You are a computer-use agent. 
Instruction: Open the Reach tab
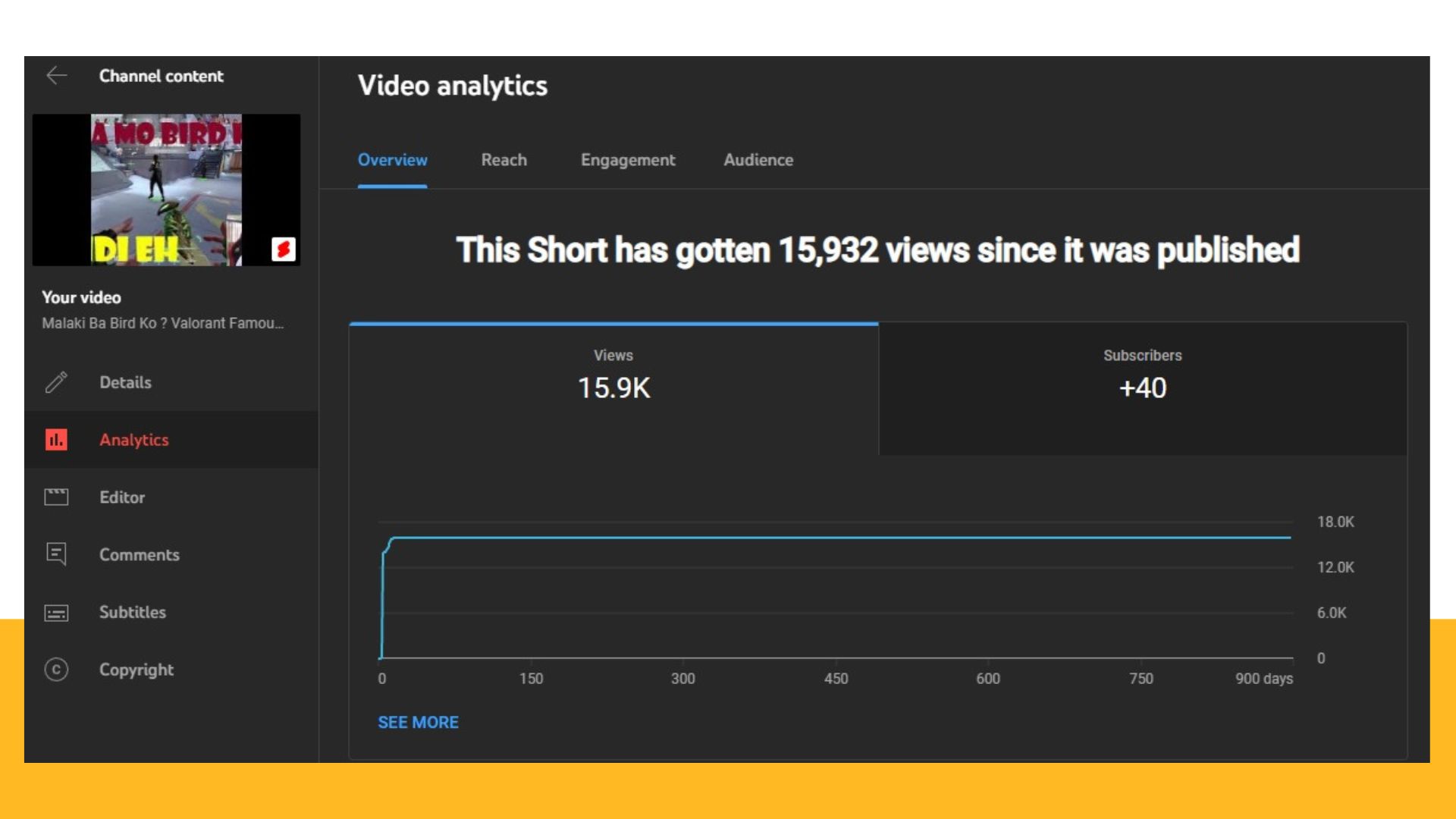tap(504, 160)
